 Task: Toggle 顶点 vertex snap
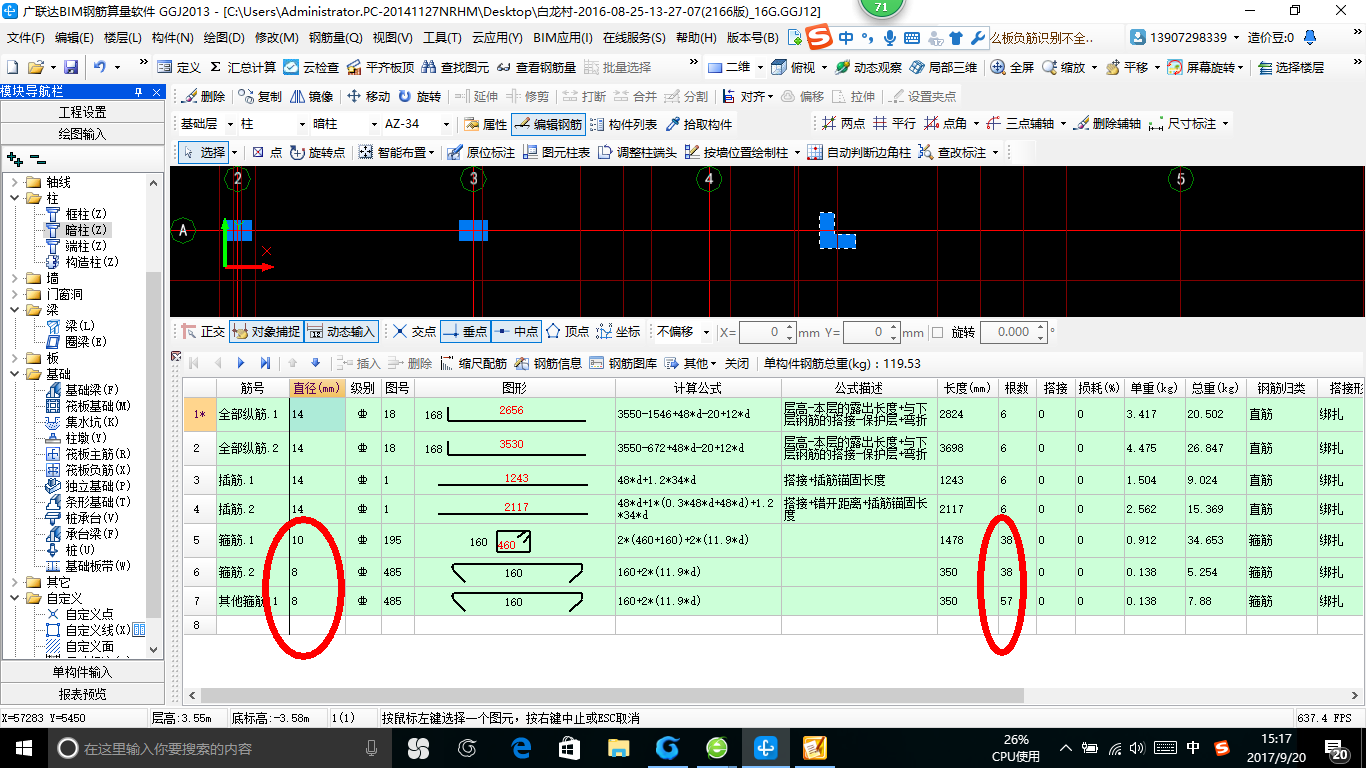click(568, 331)
